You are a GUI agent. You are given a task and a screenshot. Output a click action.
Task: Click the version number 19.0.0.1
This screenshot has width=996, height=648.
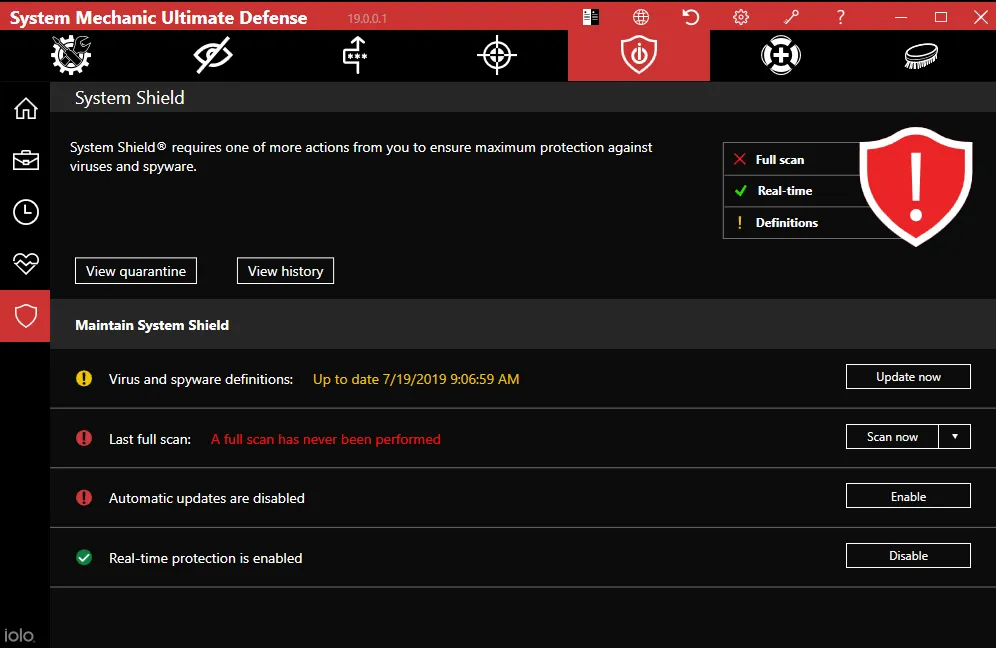(367, 18)
